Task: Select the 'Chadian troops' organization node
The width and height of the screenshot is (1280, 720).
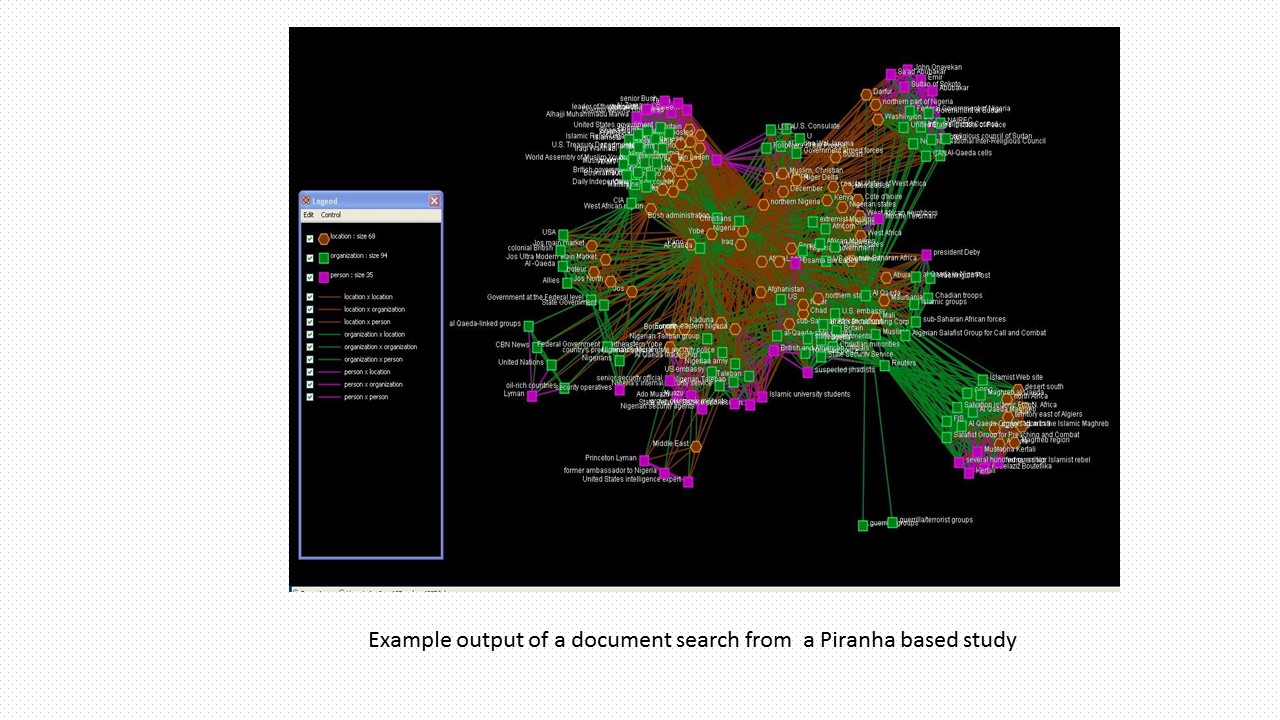Action: click(x=927, y=297)
